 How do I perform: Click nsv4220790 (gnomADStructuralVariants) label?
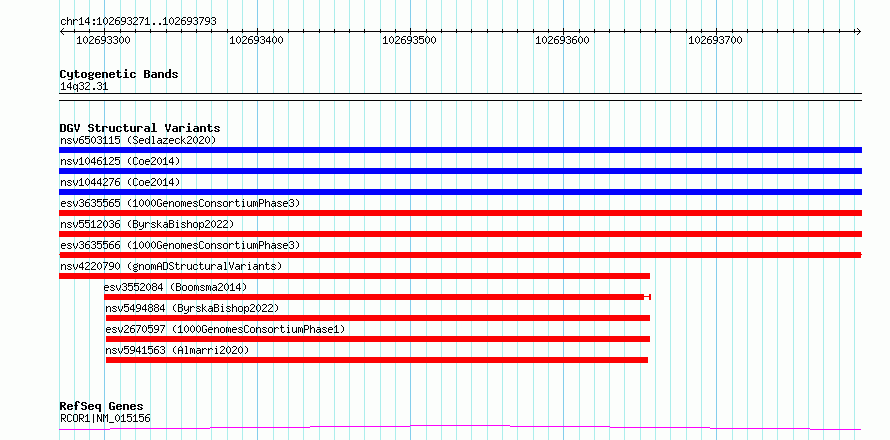(x=171, y=266)
